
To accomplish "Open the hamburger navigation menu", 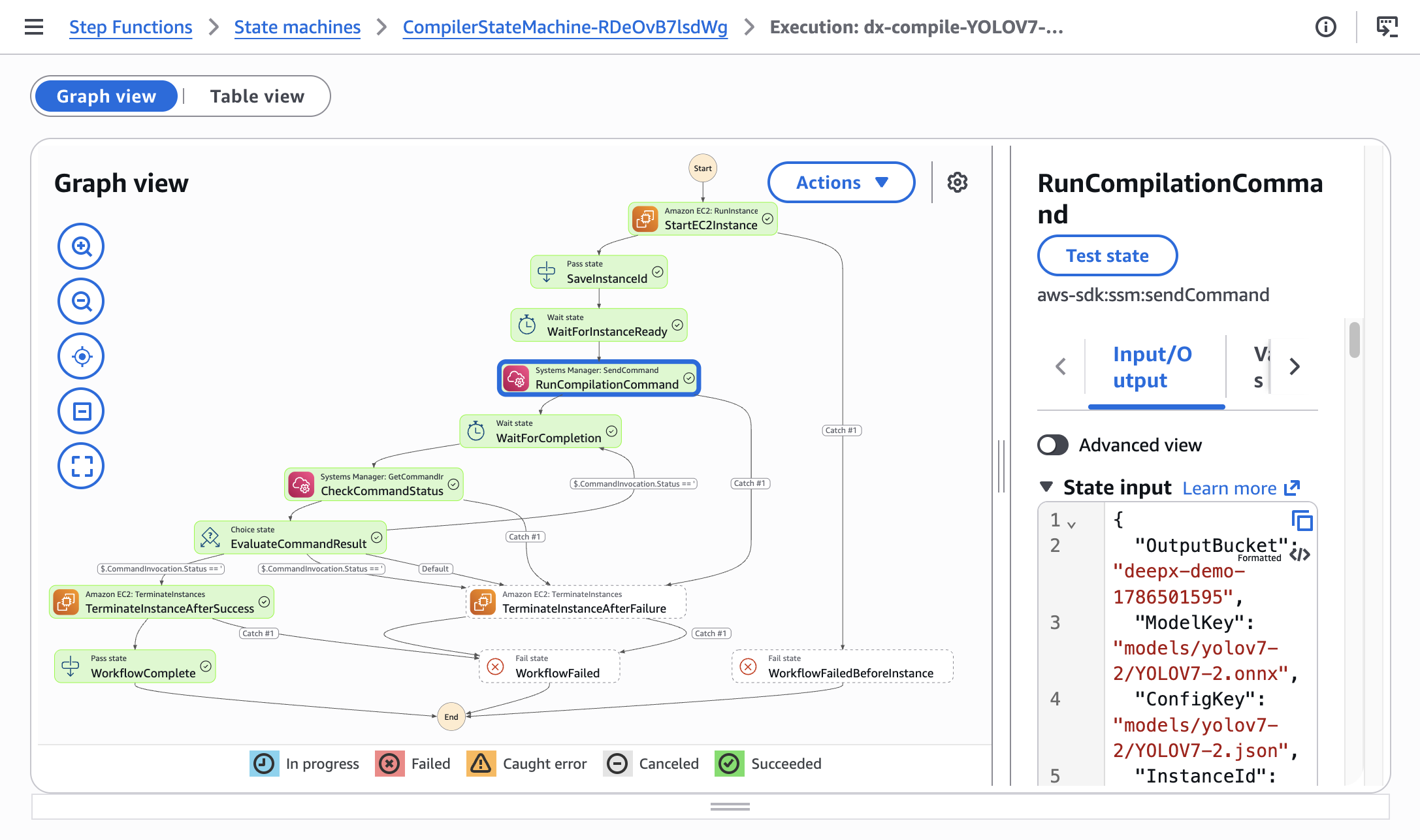I will 34,27.
